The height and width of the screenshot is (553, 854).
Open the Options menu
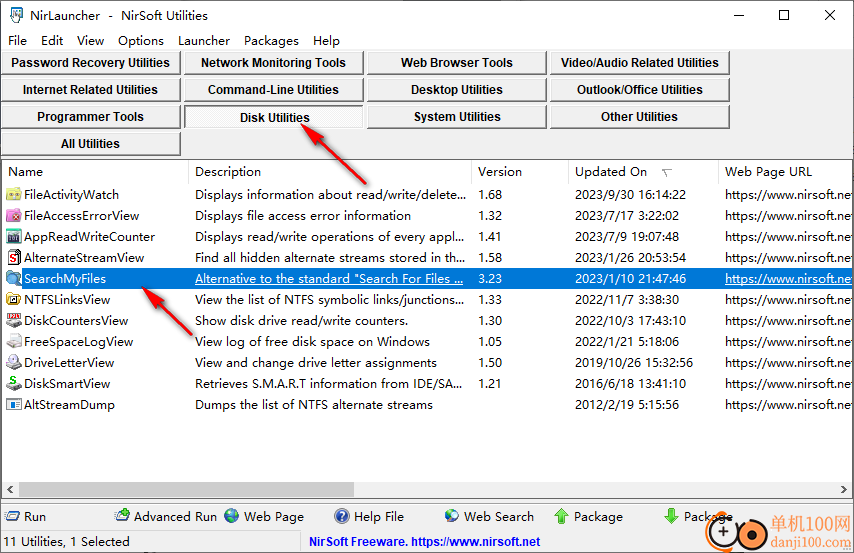pos(141,41)
